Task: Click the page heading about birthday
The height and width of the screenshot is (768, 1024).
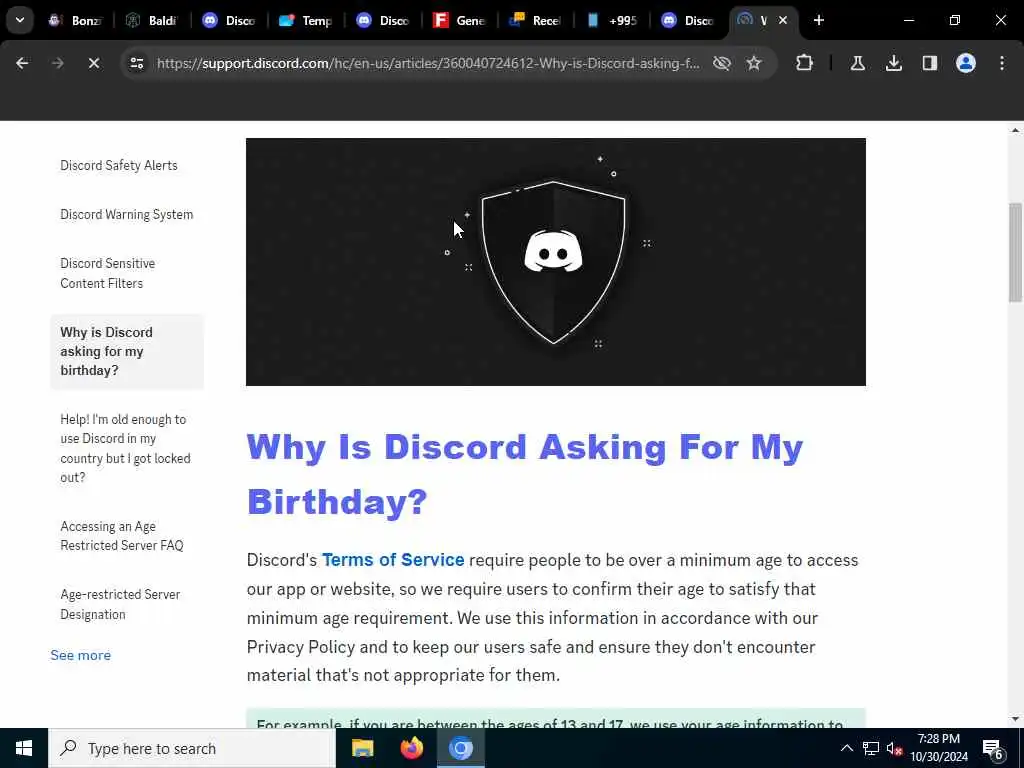Action: (x=524, y=475)
